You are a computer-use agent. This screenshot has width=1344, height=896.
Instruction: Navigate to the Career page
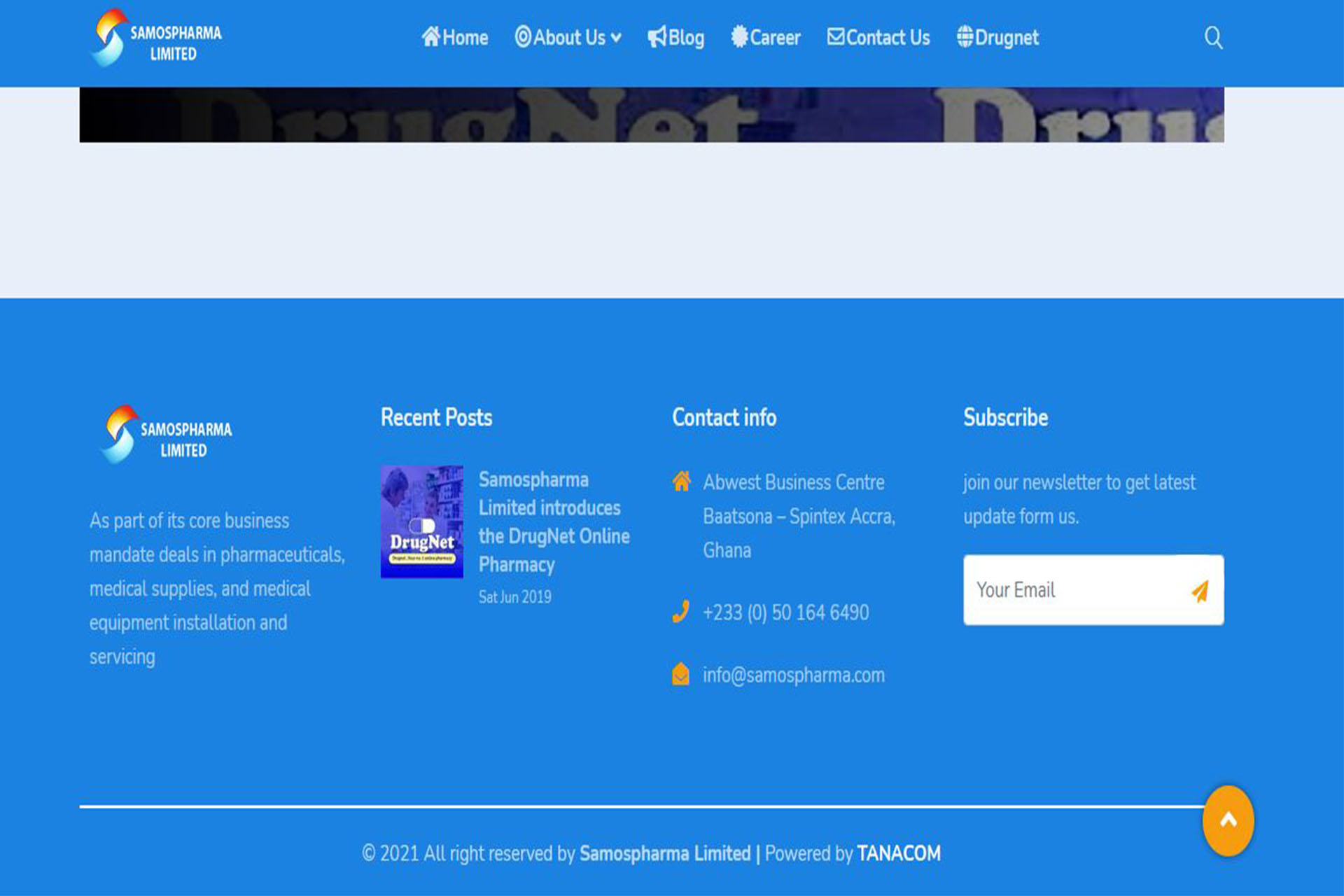click(x=765, y=37)
